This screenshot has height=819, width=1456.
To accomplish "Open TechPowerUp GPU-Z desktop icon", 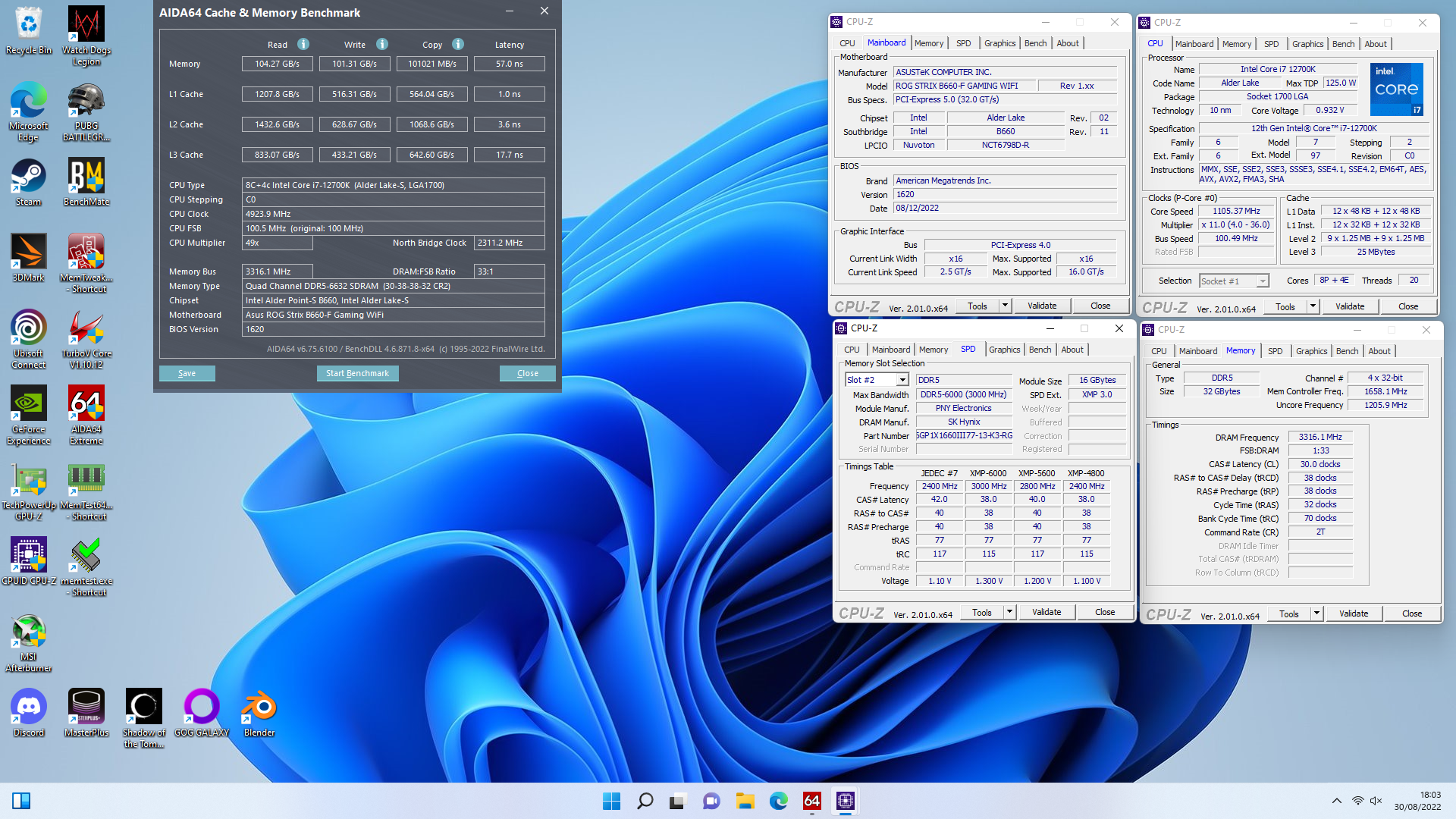I will [29, 490].
